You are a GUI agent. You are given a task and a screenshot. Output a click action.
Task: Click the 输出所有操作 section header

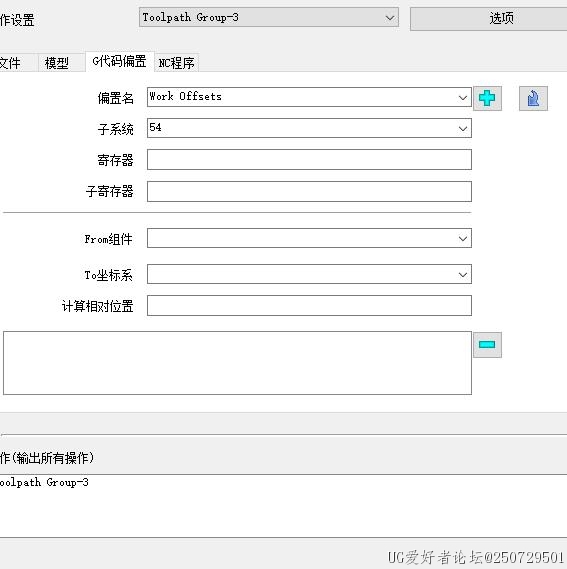(x=47, y=458)
